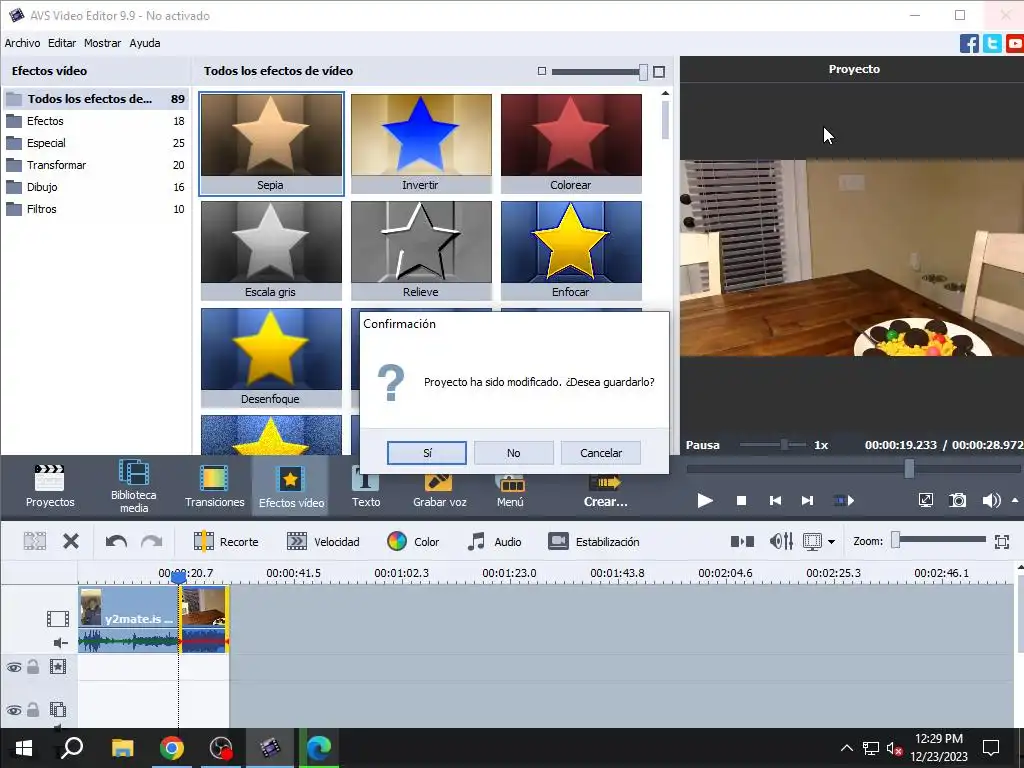1024x768 pixels.
Task: Select the Especial folder
Action: pyautogui.click(x=95, y=143)
